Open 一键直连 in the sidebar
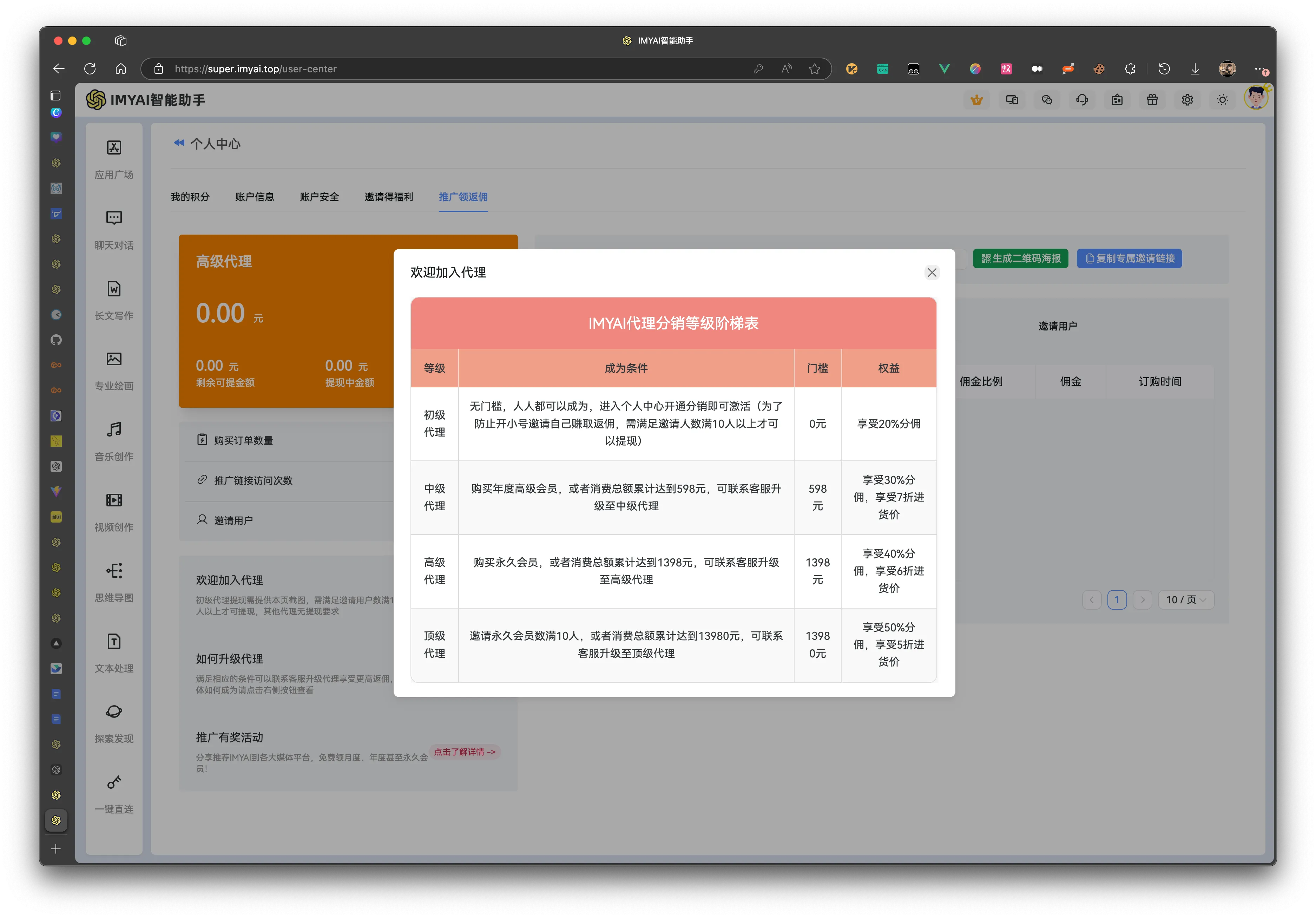The image size is (1316, 918). (113, 794)
